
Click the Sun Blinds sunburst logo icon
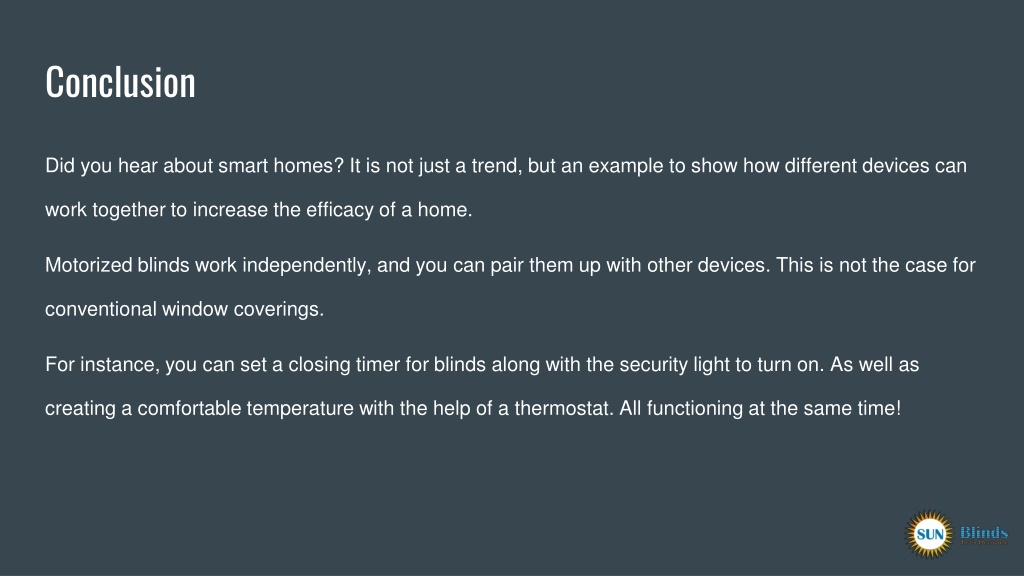(x=929, y=534)
